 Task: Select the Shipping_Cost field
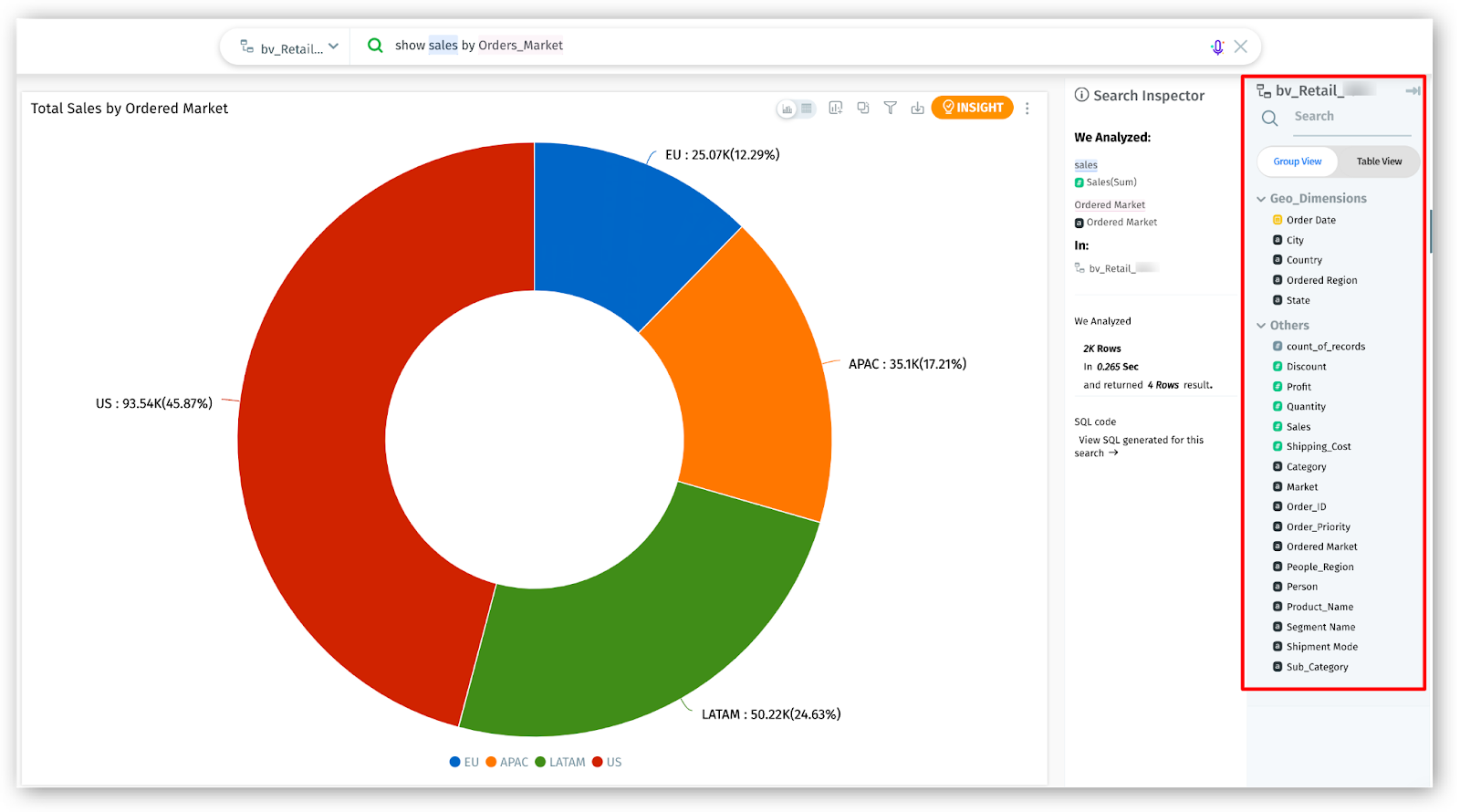tap(1319, 447)
